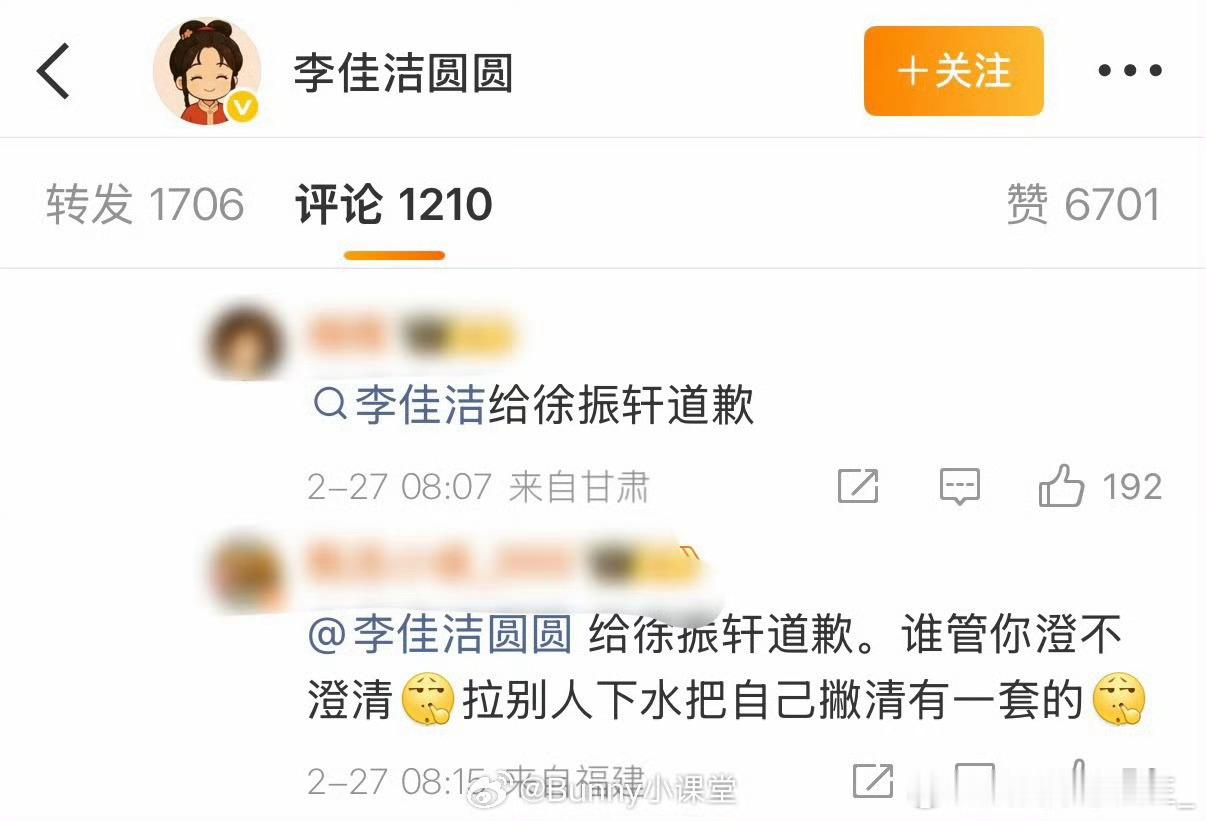Follow the user with +关注 button
The image size is (1206, 821).
(953, 71)
